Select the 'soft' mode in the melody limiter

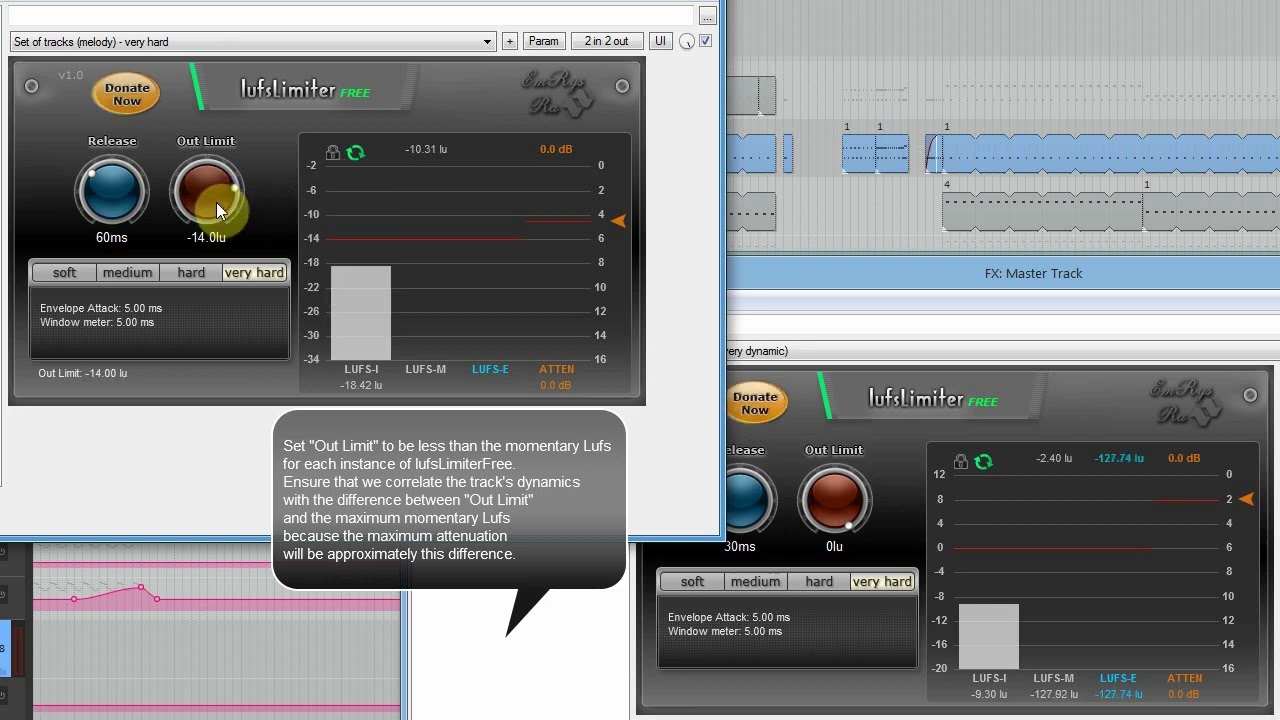click(64, 273)
